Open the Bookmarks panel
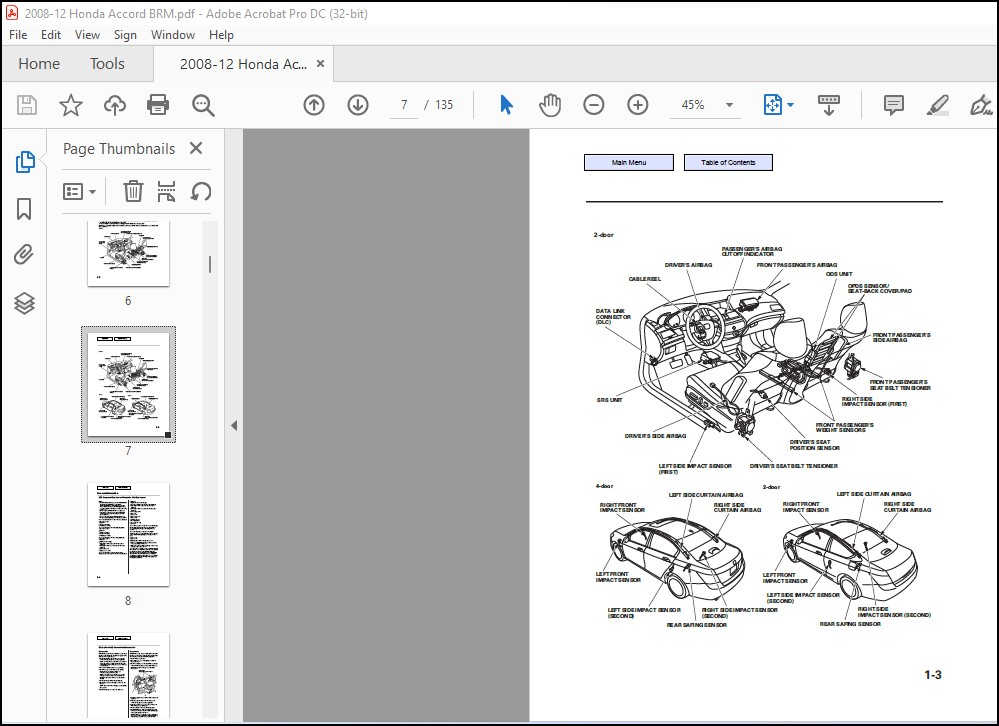The image size is (999, 726). (x=24, y=209)
